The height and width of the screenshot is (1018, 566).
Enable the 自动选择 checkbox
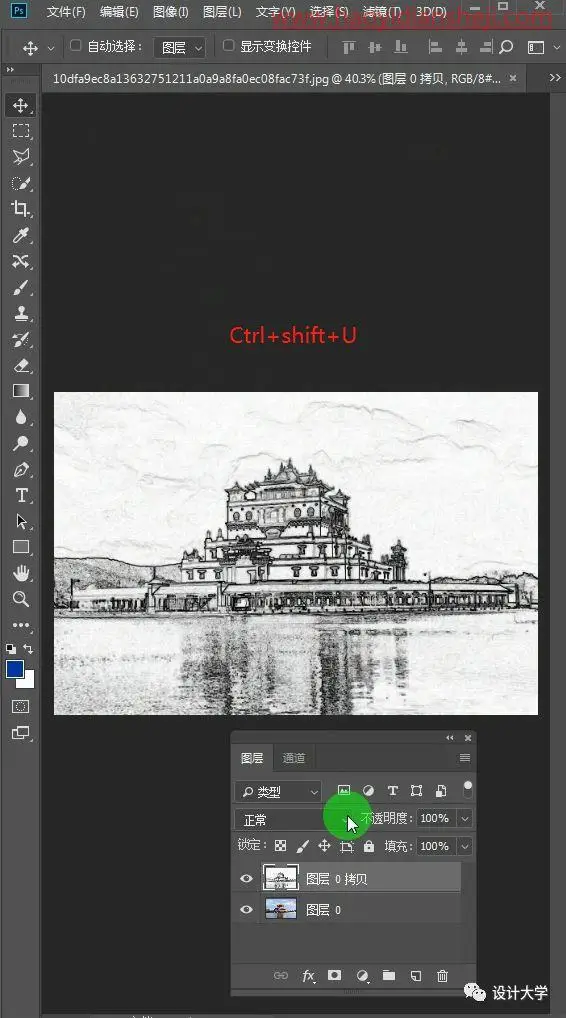[75, 46]
